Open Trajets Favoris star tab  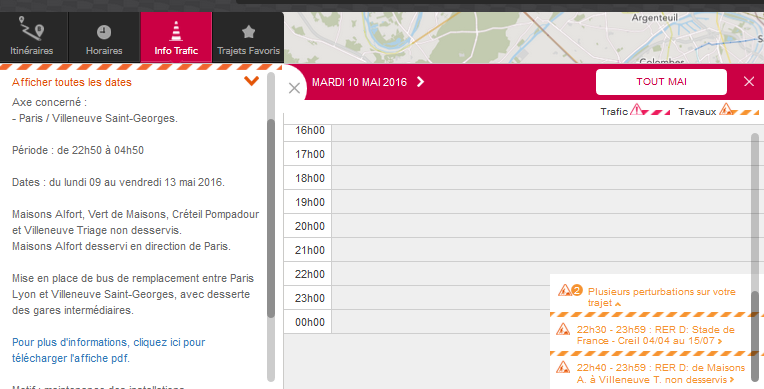click(248, 37)
